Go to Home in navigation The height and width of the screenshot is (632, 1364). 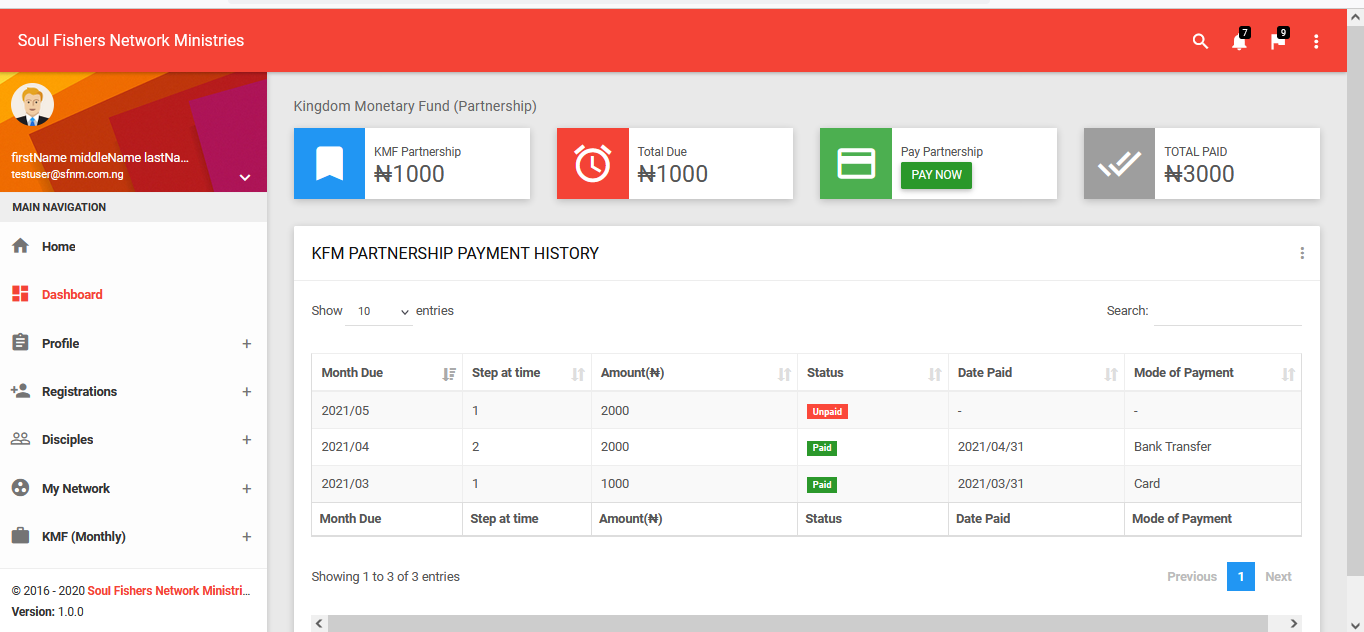coord(58,247)
